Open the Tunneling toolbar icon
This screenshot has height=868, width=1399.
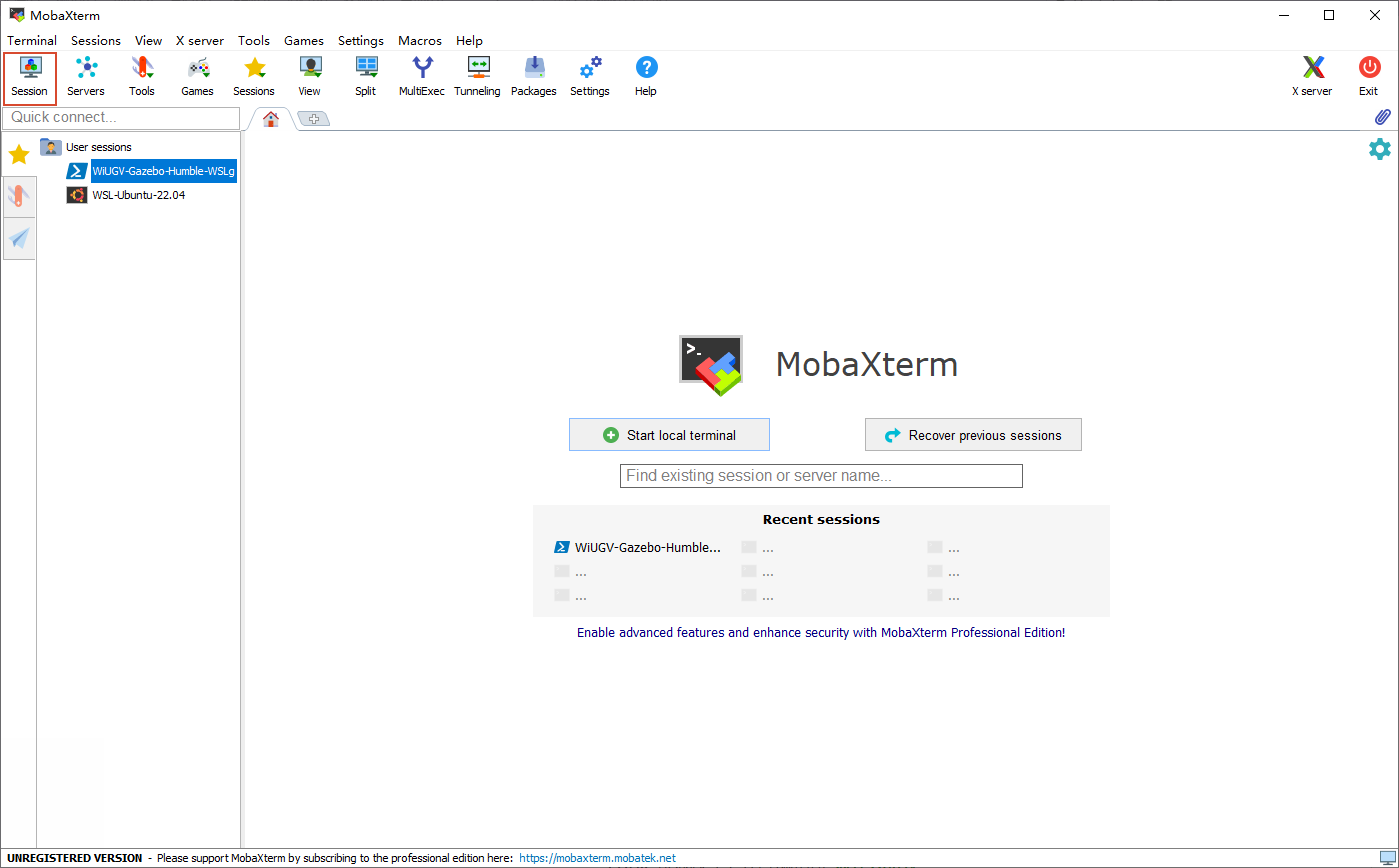478,78
